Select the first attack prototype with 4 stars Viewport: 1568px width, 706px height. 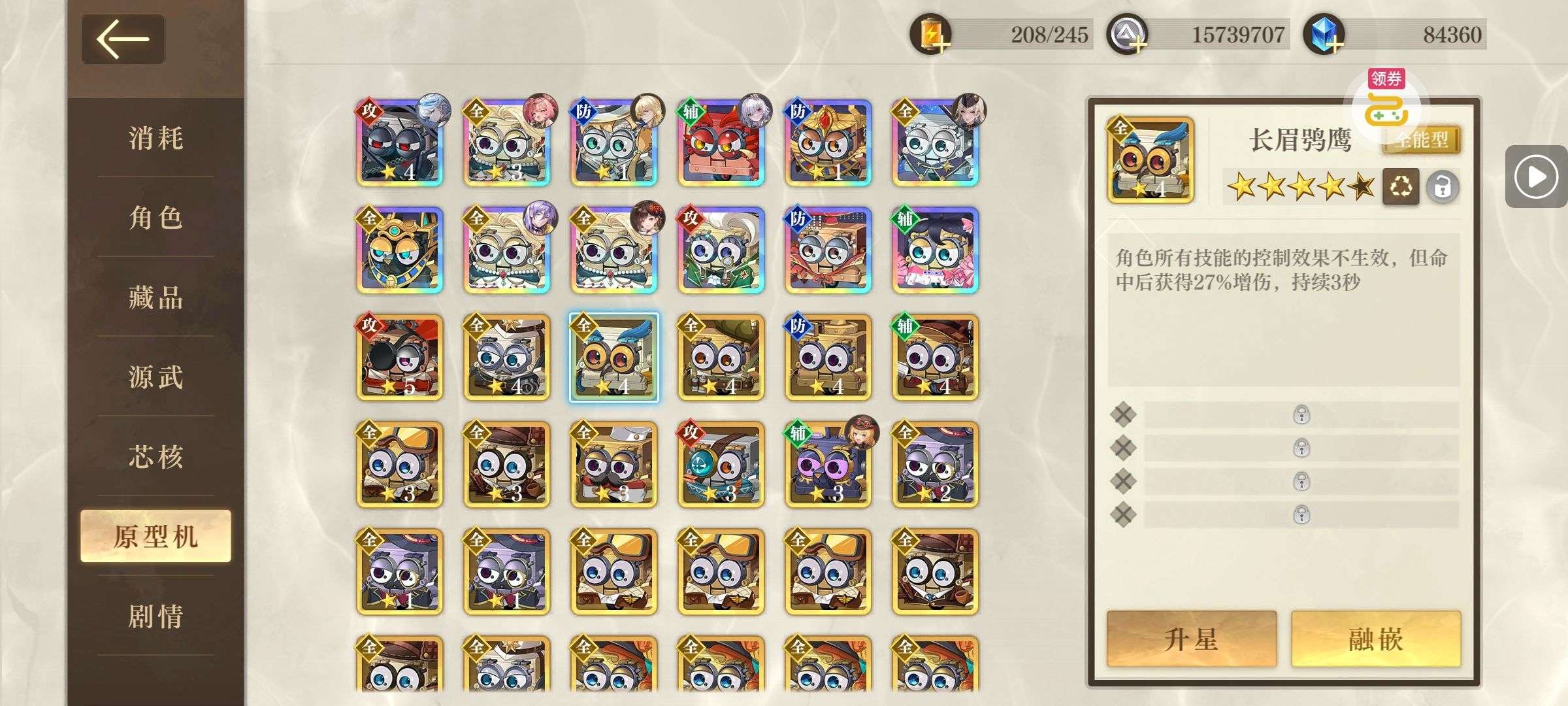(x=400, y=143)
